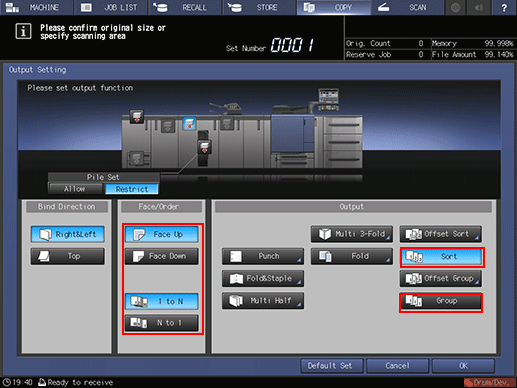517x388 pixels.
Task: Open the Punch settings
Action: 263,256
